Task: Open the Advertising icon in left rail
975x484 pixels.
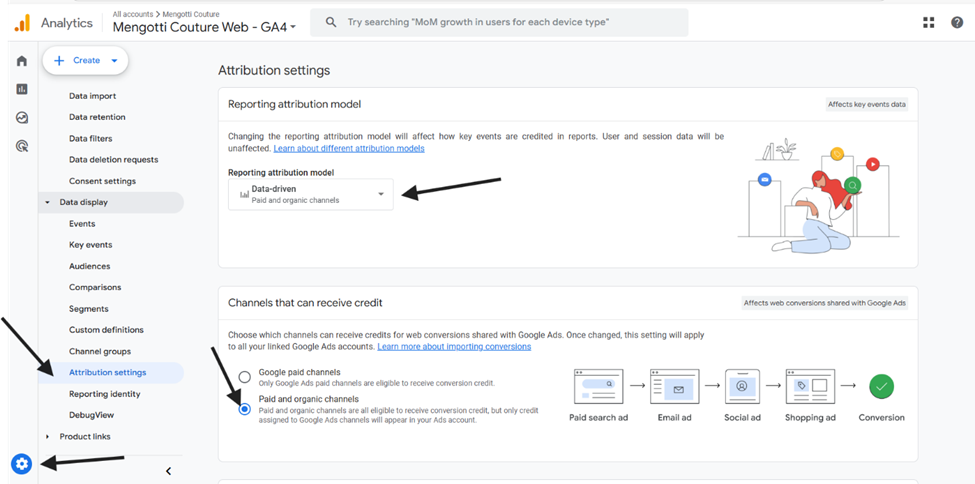Action: coord(22,146)
